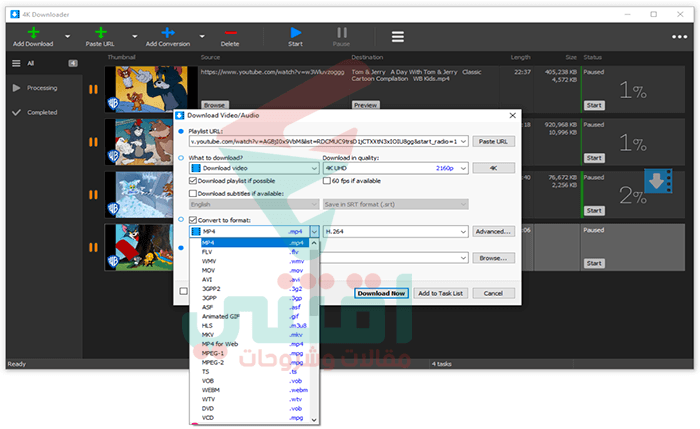Uncheck Download playlist if possible

coord(193,181)
